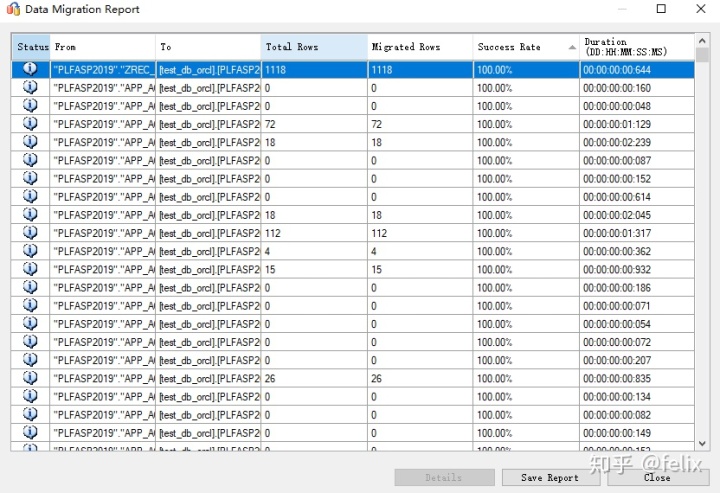The width and height of the screenshot is (720, 493).
Task: Click status icon of row lasting 00:00:00:932
Action: pos(30,269)
